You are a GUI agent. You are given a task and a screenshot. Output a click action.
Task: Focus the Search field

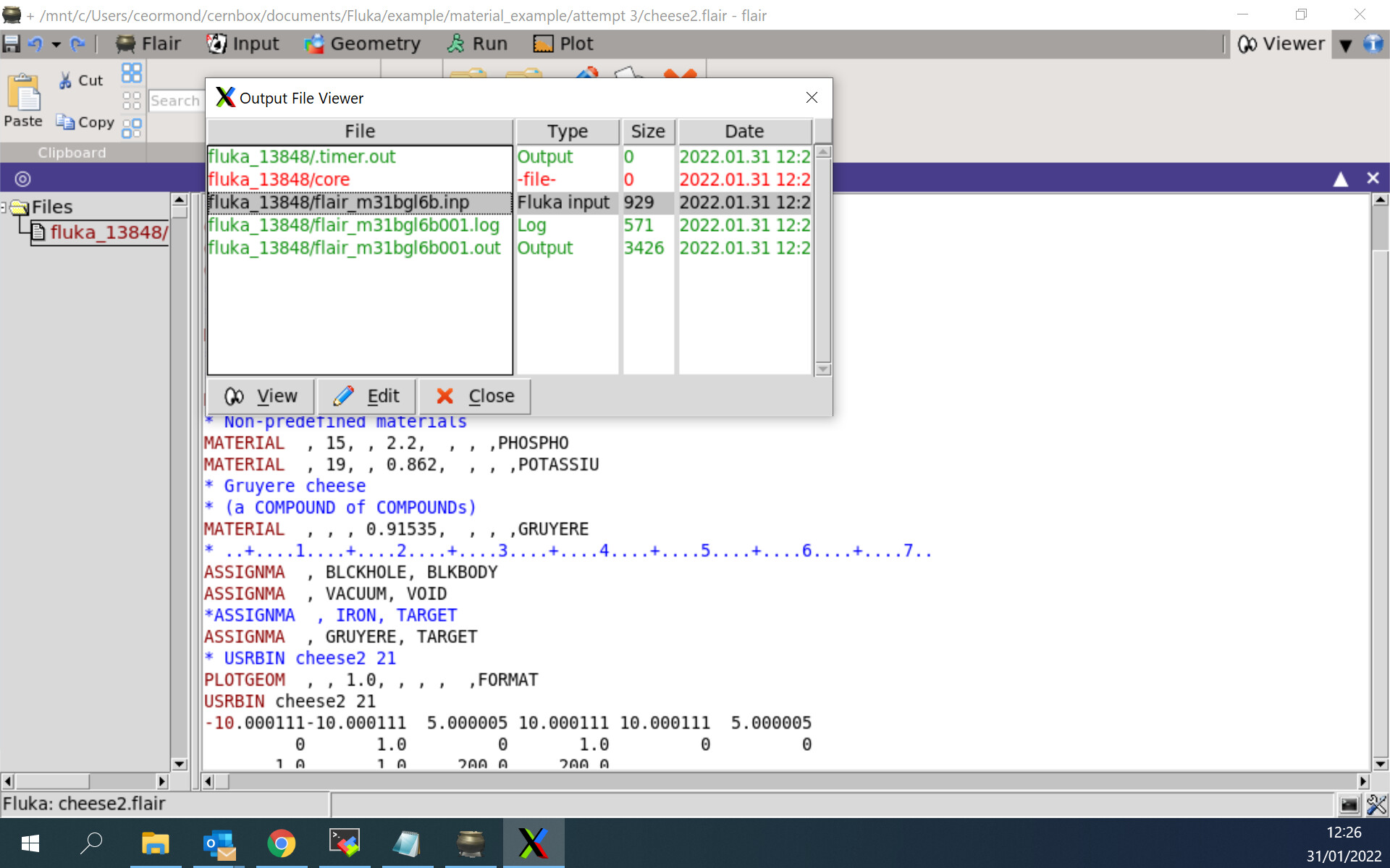coord(175,101)
